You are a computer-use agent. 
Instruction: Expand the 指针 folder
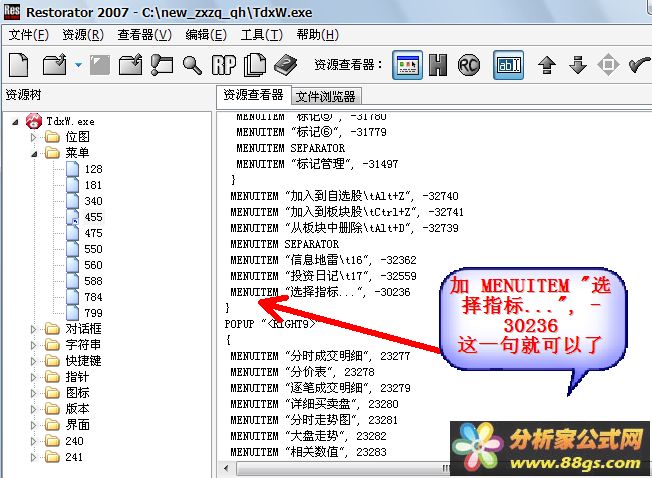33,377
